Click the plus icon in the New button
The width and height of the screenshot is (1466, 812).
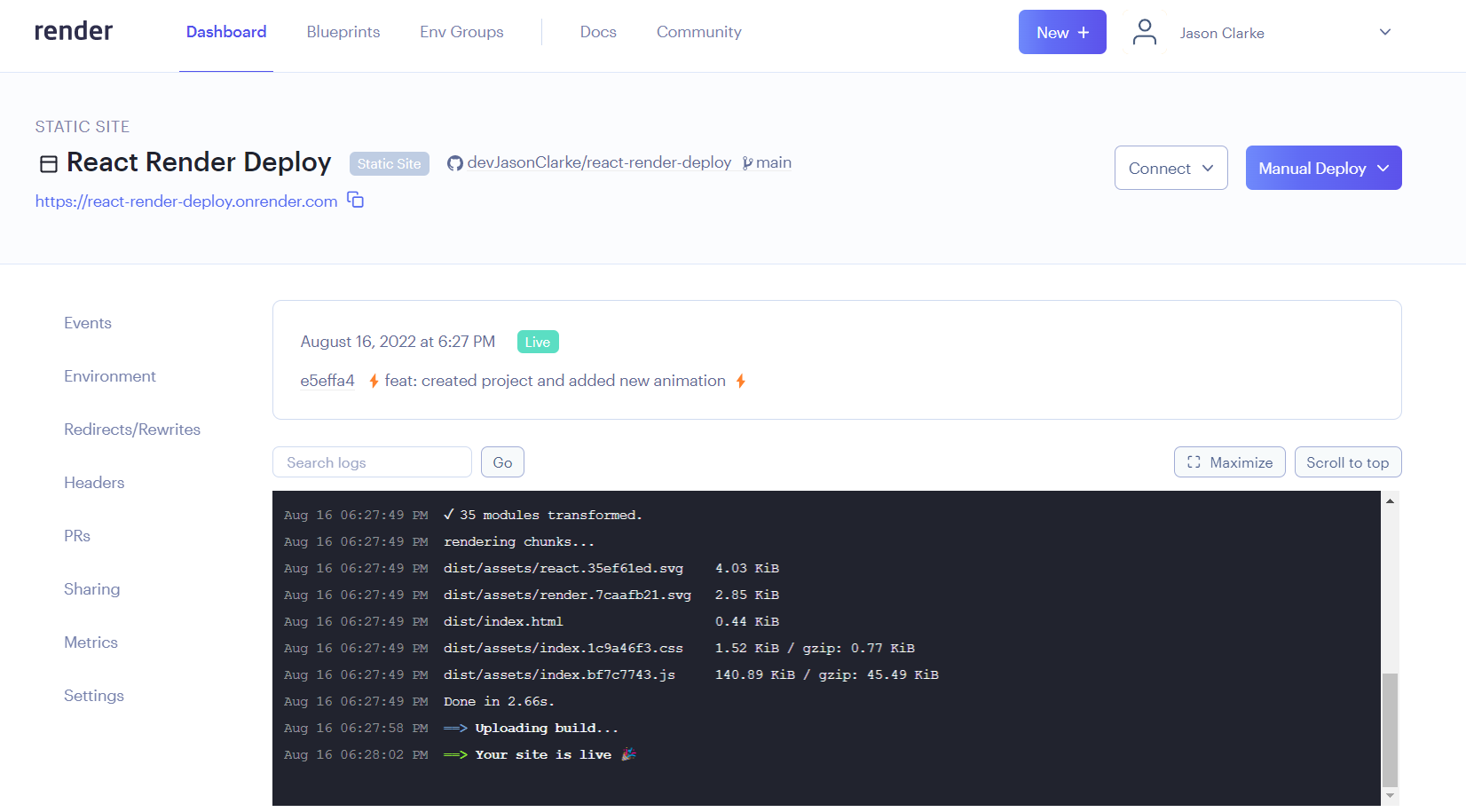click(1084, 31)
